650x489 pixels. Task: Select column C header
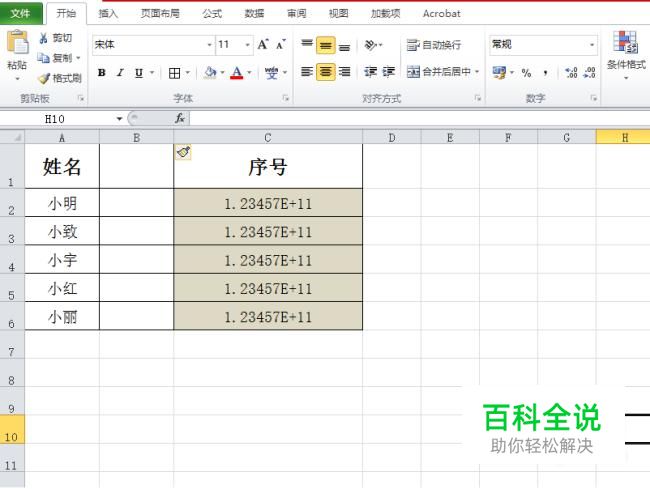[x=268, y=137]
